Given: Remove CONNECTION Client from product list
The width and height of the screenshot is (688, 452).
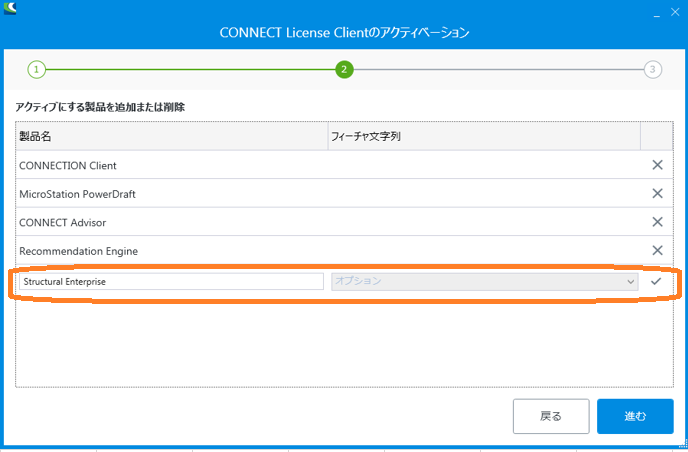Looking at the screenshot, I should point(657,165).
